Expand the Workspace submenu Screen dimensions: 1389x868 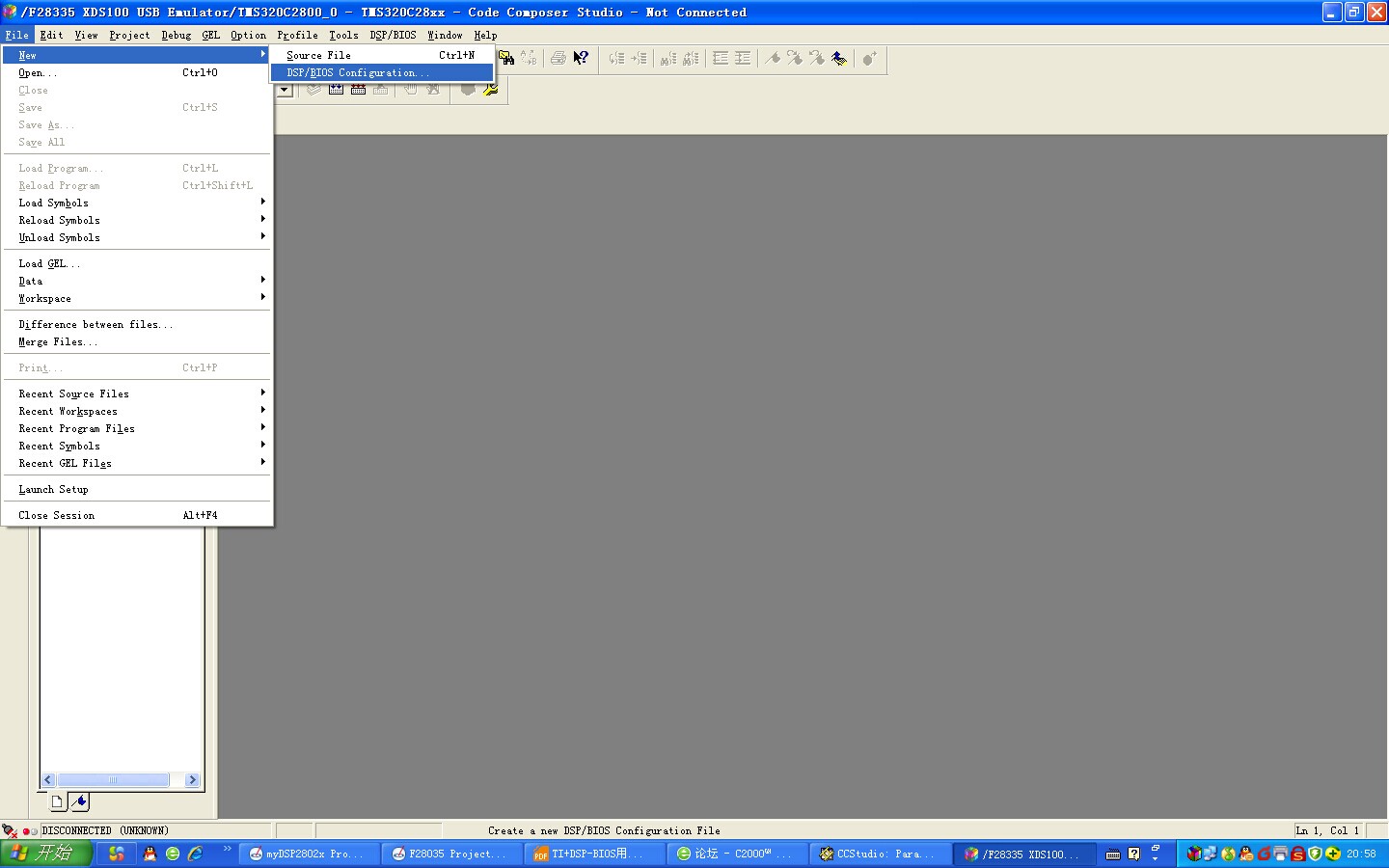click(137, 298)
